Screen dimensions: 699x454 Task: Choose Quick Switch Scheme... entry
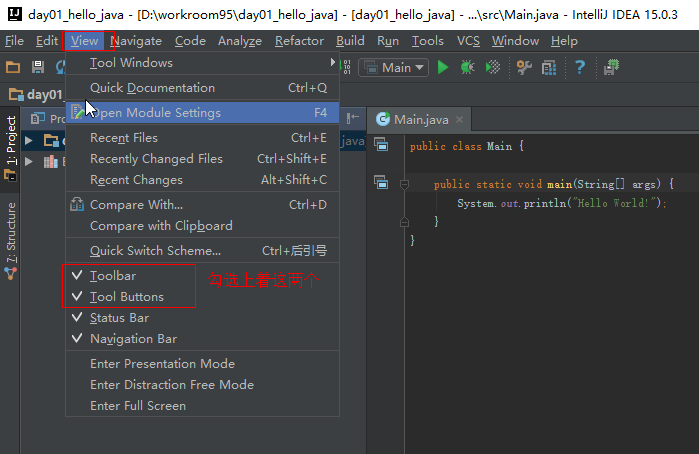click(202, 251)
